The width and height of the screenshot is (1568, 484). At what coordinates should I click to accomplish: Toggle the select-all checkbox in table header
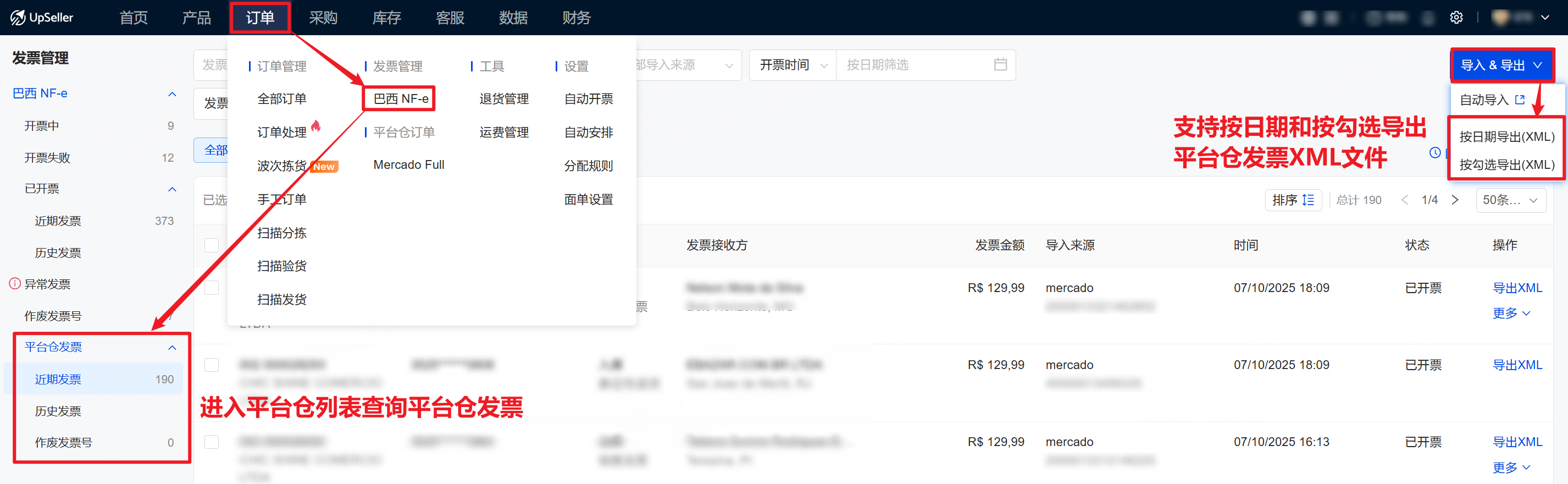point(211,245)
